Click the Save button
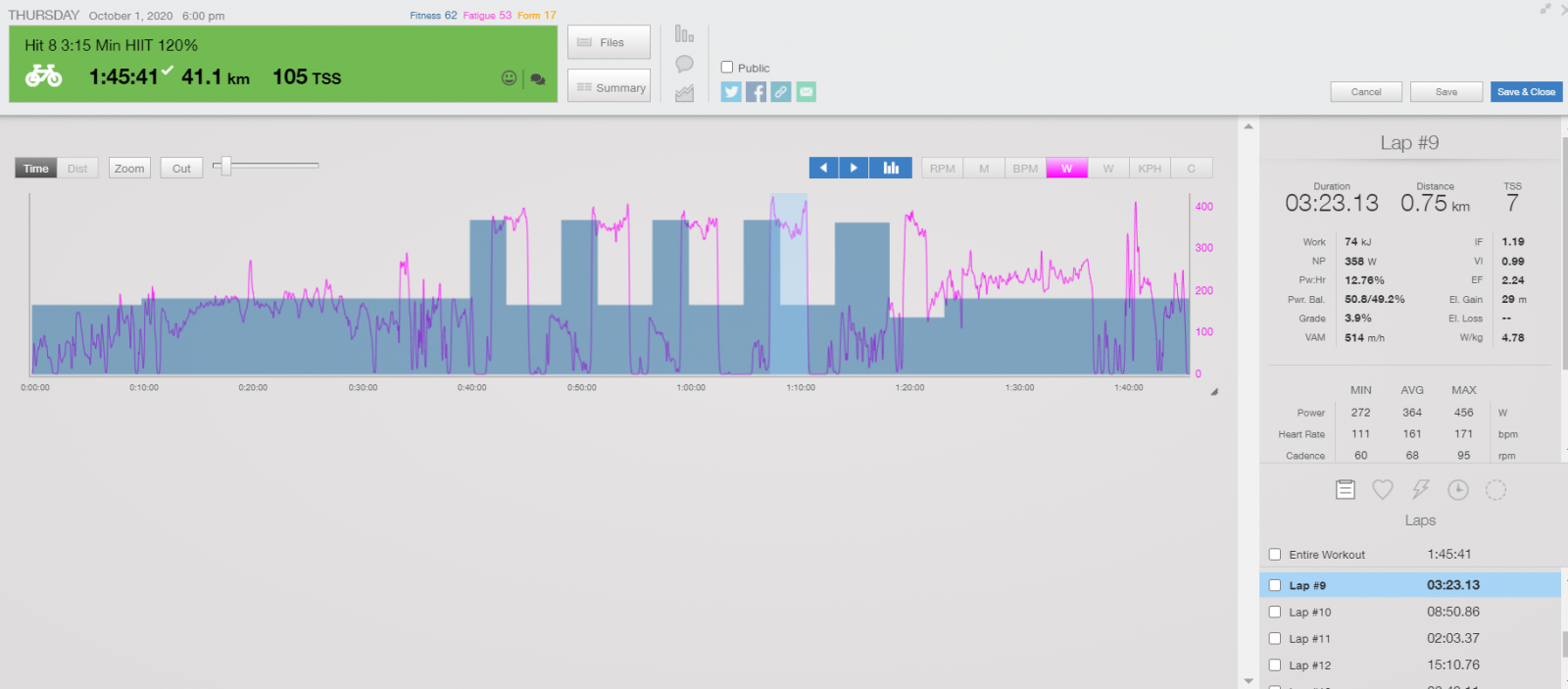The image size is (1568, 689). (x=1446, y=92)
